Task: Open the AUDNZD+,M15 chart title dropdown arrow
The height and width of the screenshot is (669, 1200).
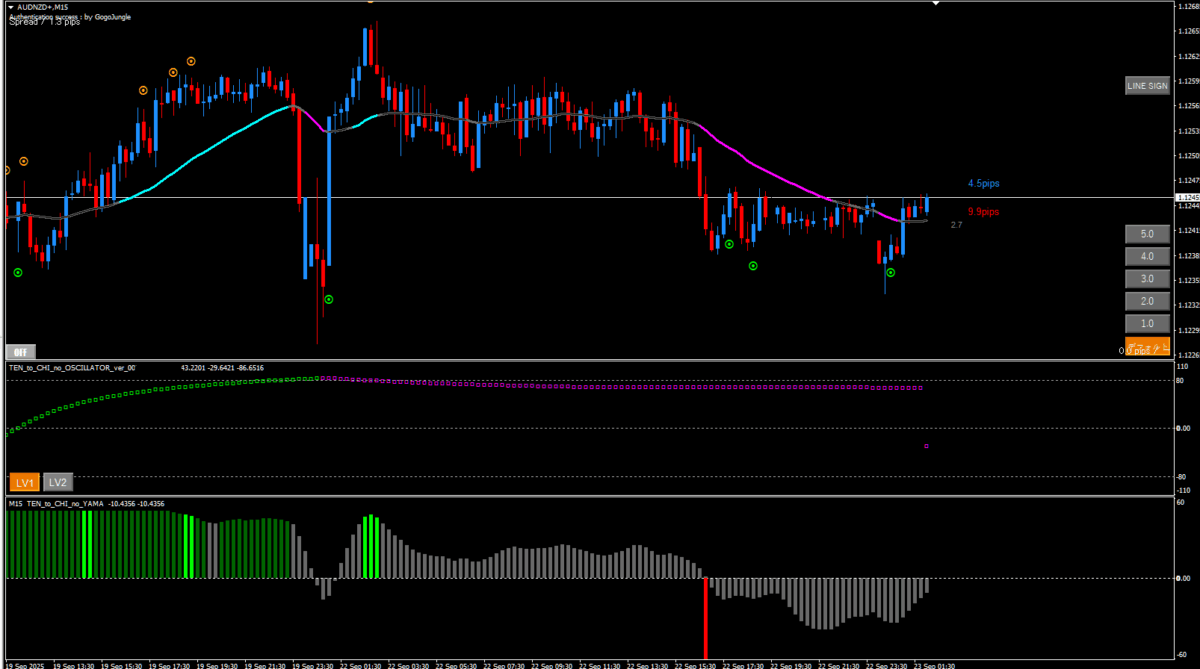Action: pos(10,7)
